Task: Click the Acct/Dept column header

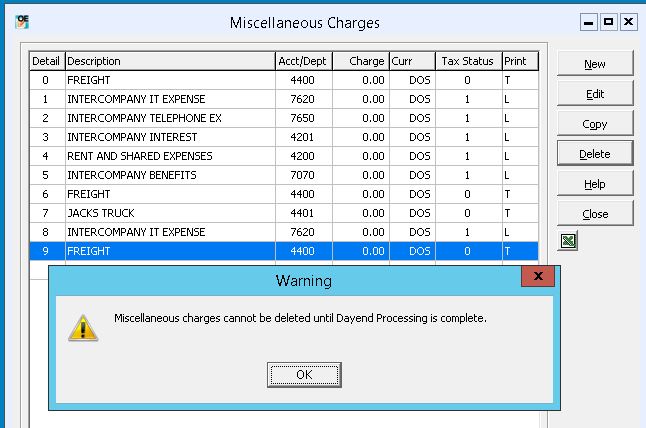Action: coord(303,61)
